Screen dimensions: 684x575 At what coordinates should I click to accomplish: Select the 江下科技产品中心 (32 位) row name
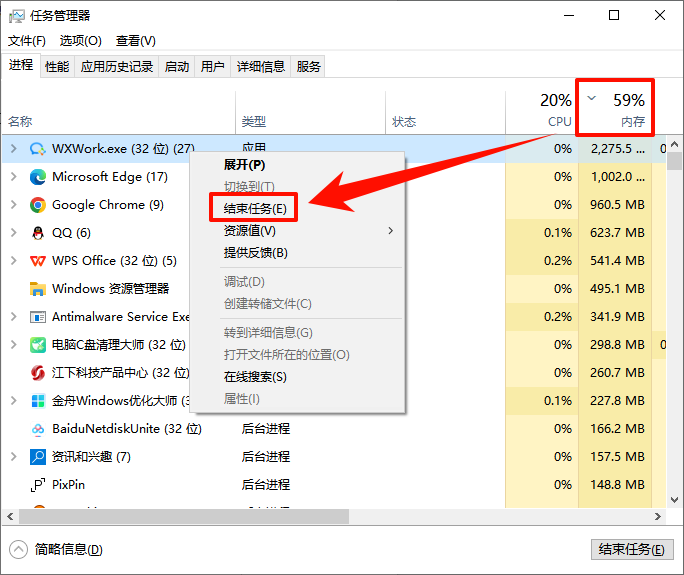pos(120,373)
